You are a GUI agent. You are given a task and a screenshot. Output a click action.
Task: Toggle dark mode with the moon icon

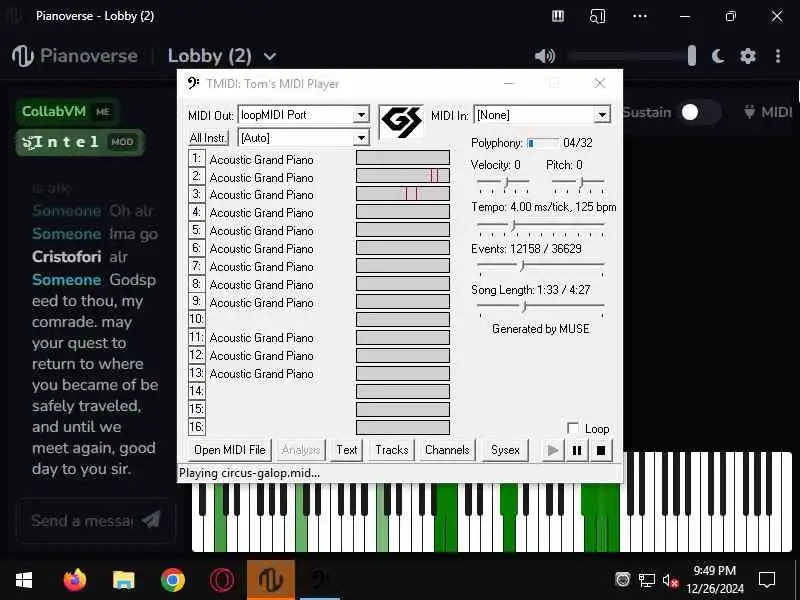[x=718, y=56]
